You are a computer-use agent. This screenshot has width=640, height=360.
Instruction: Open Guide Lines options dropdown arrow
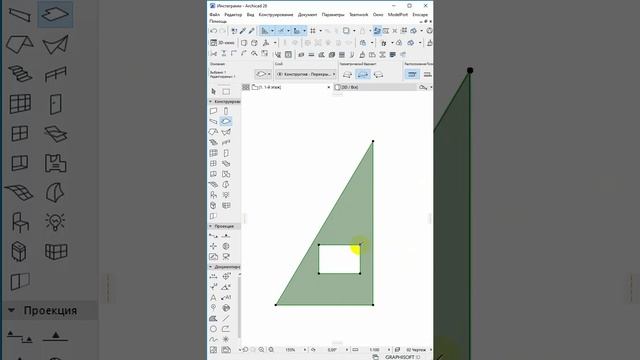pos(272,31)
